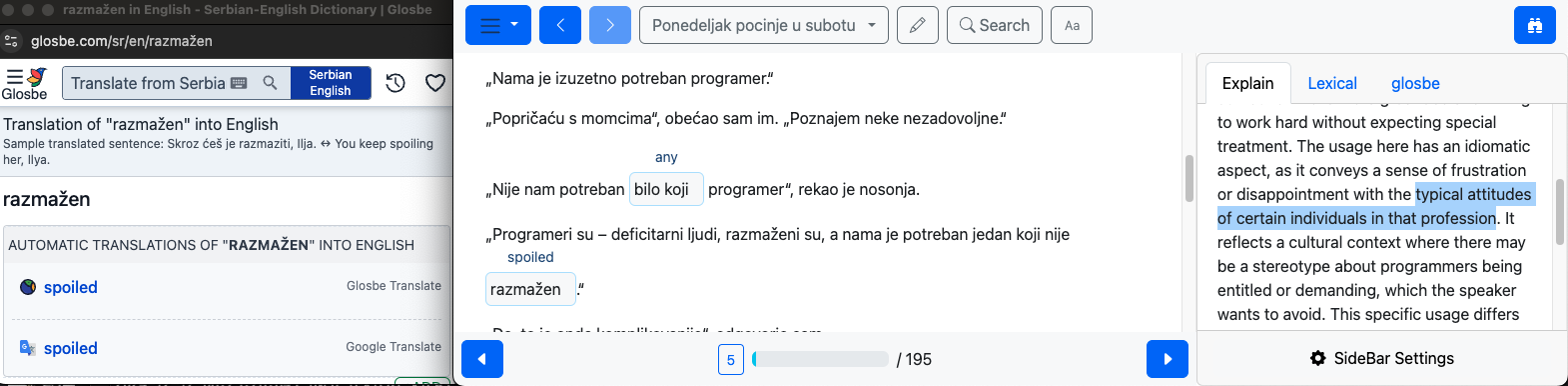The width and height of the screenshot is (1568, 386).
Task: Open translation history clock icon
Action: pos(395,83)
